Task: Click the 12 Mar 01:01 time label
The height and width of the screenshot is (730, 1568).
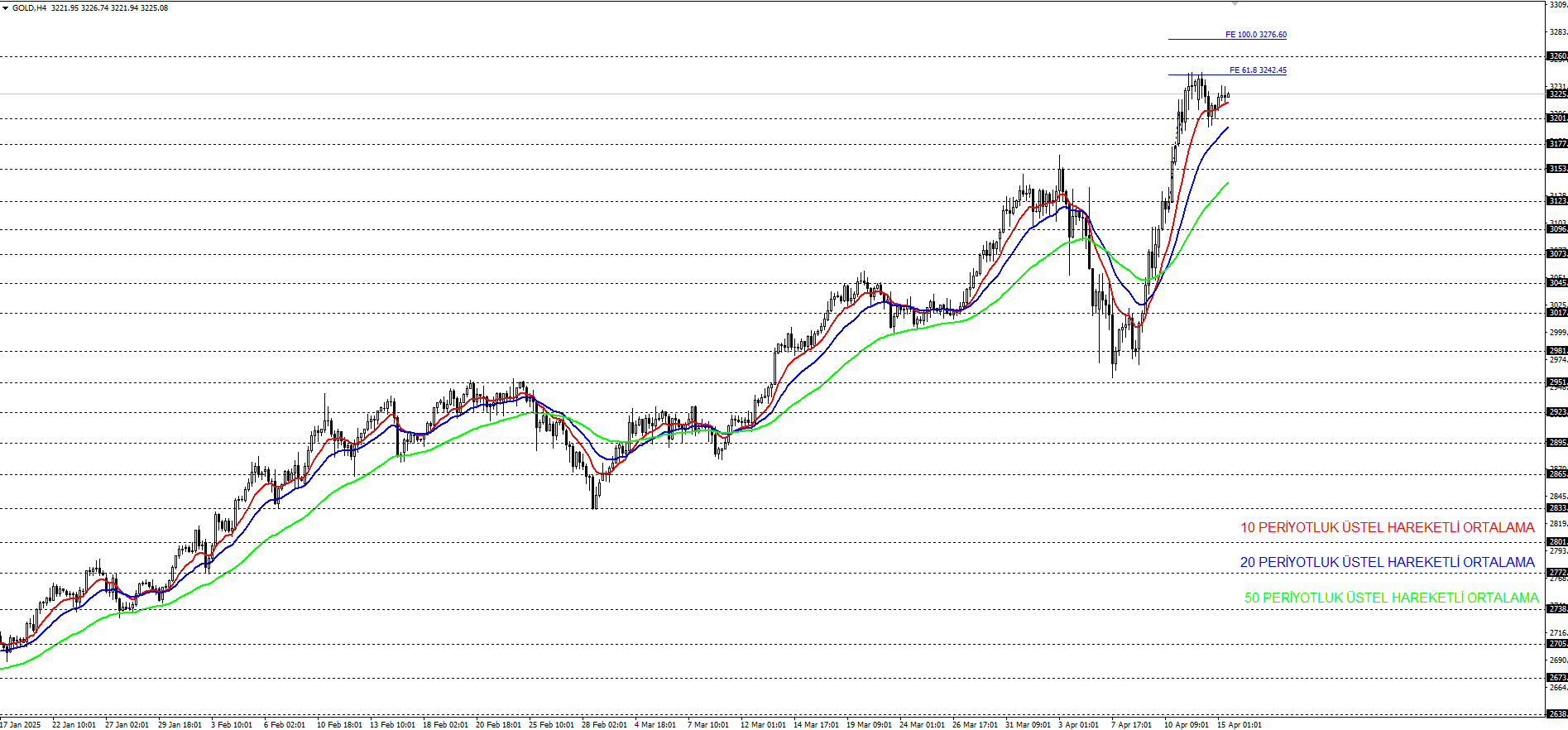Action: point(763,724)
